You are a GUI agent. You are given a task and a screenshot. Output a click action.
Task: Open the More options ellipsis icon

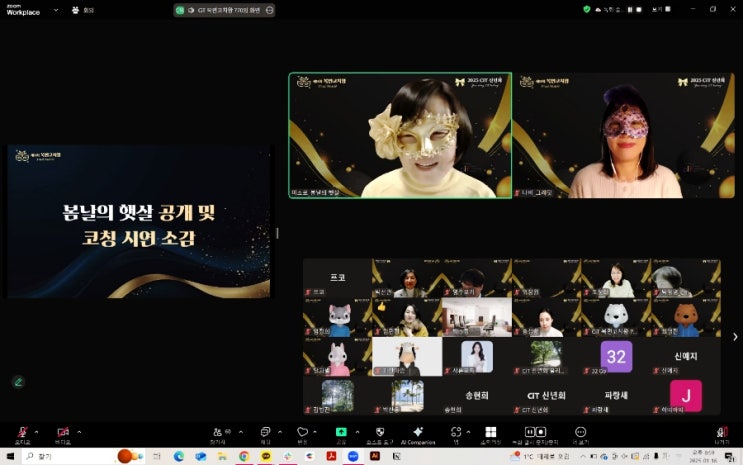tap(580, 432)
